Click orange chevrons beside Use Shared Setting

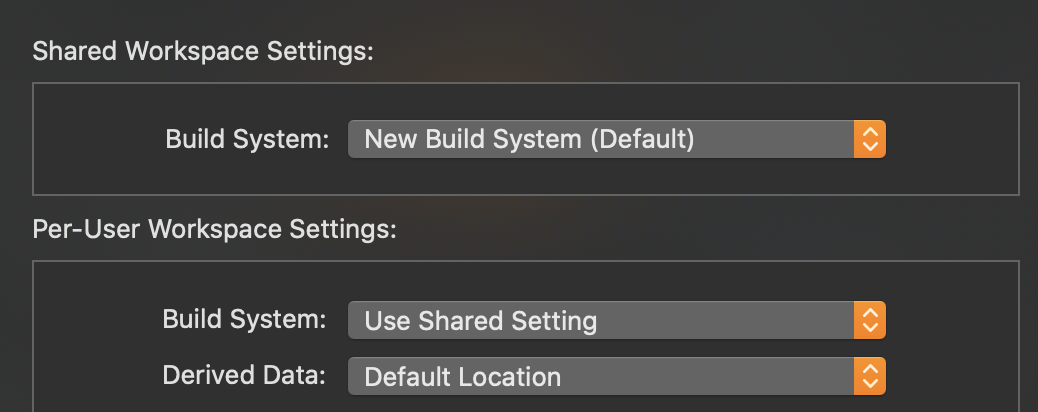(x=870, y=321)
